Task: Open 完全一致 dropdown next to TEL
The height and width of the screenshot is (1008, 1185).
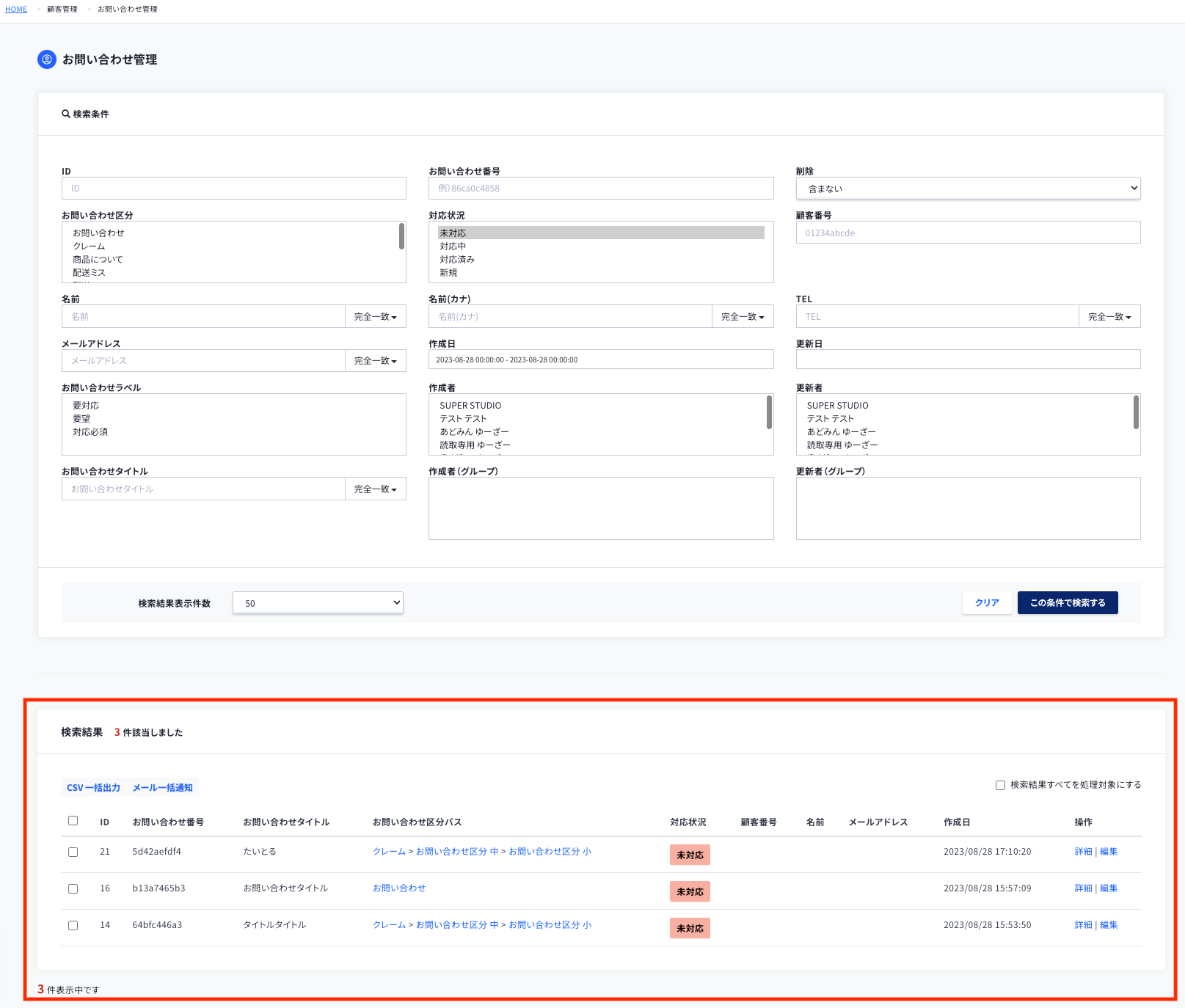Action: [1109, 316]
